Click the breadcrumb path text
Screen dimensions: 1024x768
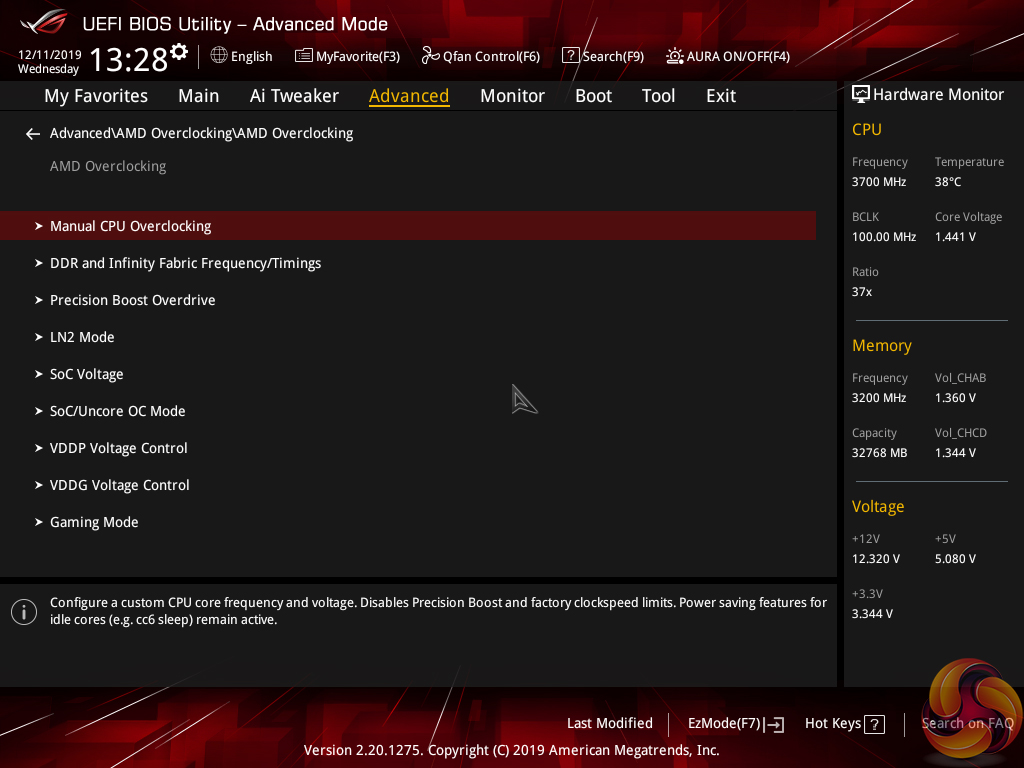[201, 133]
